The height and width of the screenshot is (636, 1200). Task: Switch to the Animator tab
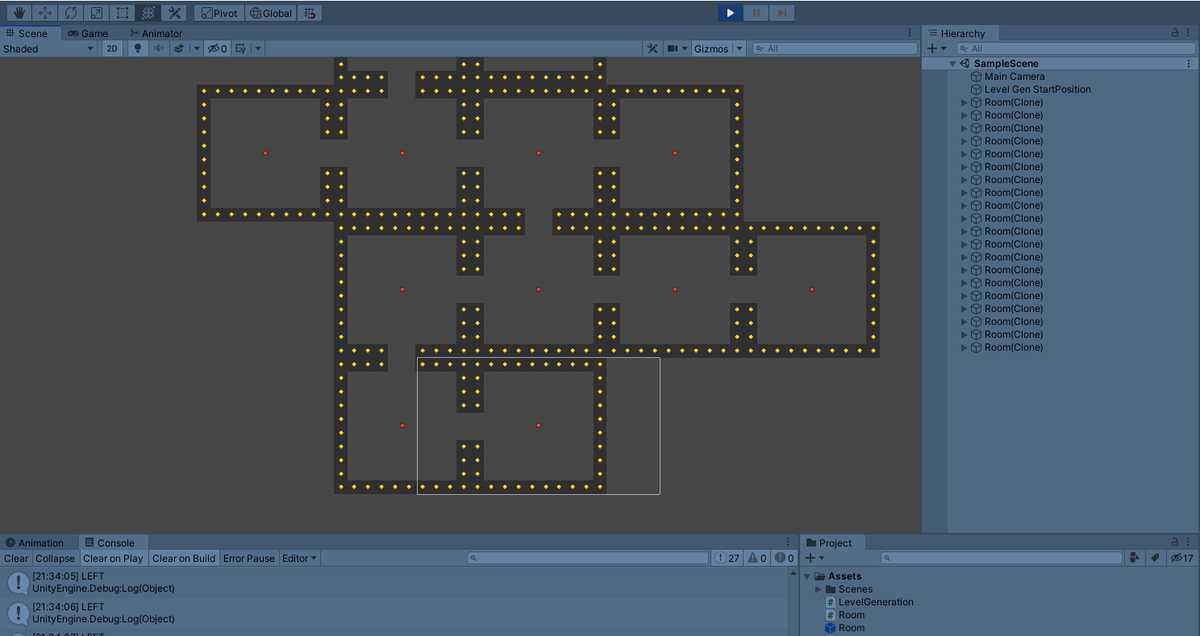click(156, 33)
